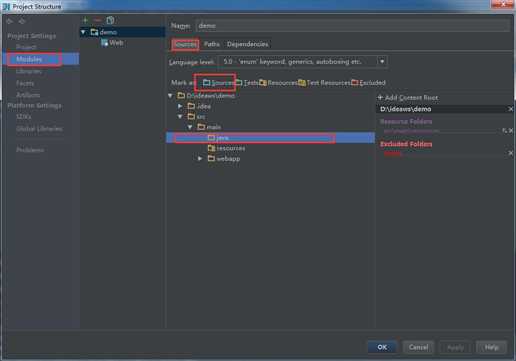The width and height of the screenshot is (516, 361).
Task: Open Problems in the sidebar
Action: [30, 150]
